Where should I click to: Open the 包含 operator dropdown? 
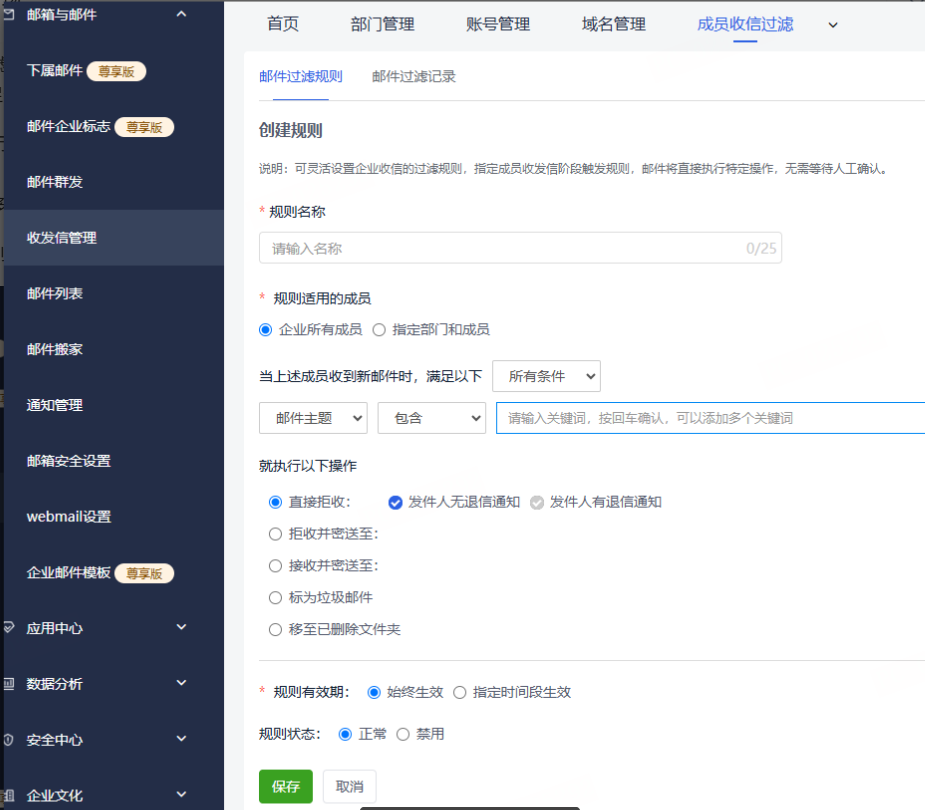432,418
